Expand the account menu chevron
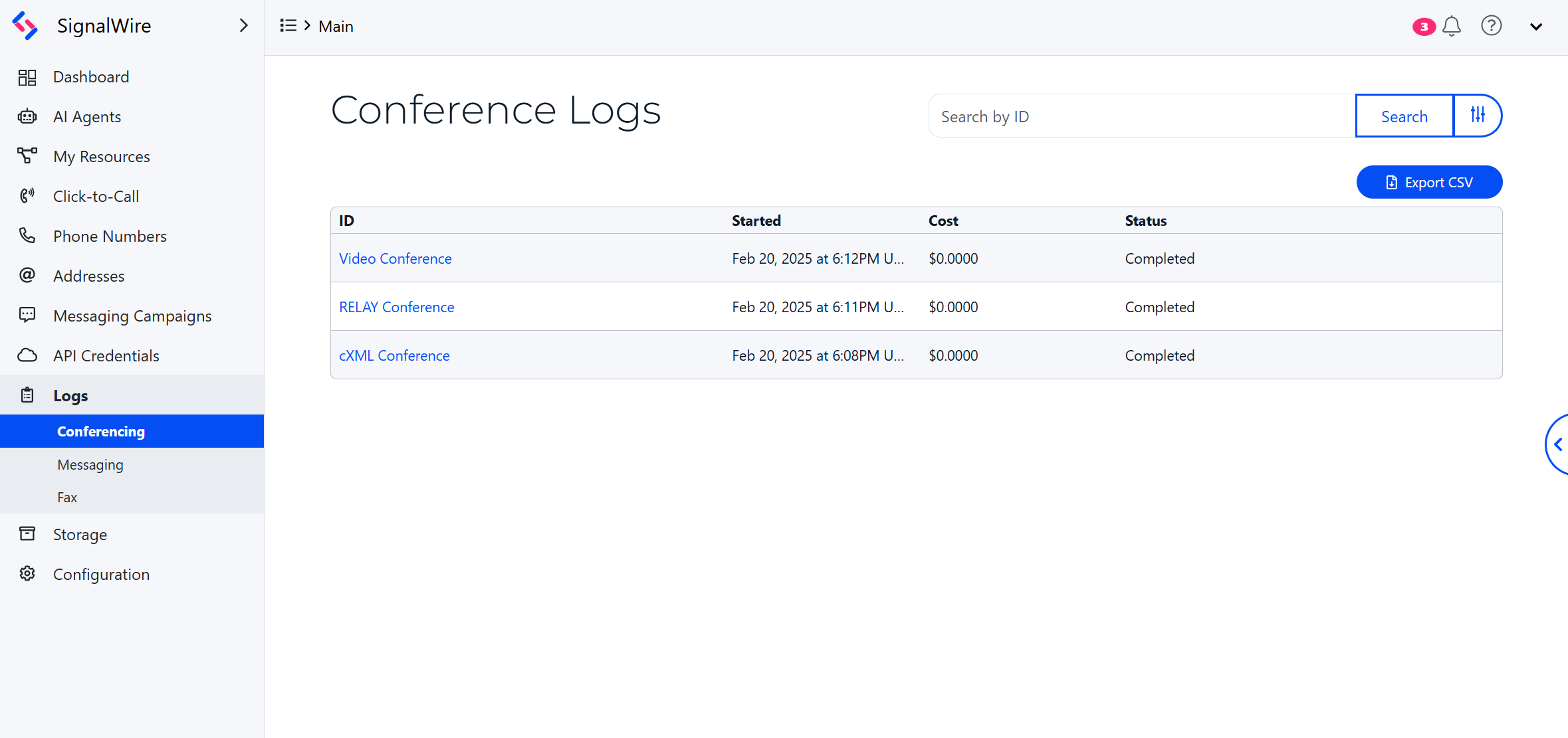This screenshot has width=1568, height=738. (1536, 27)
